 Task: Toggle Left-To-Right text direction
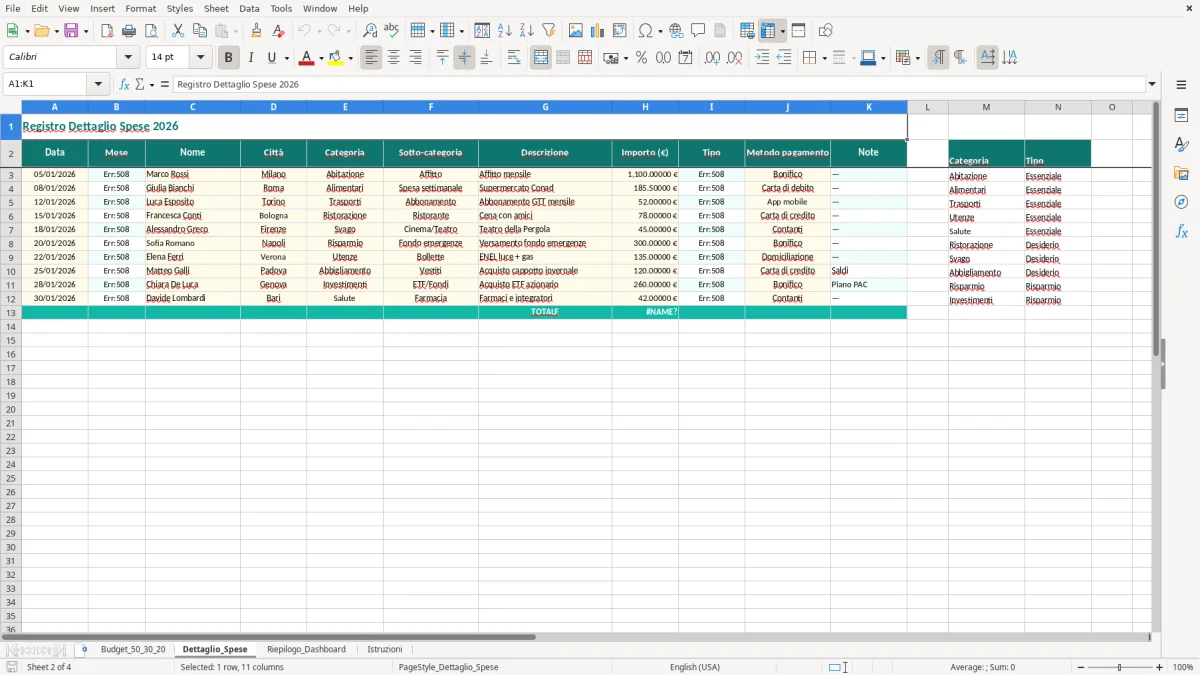pos(938,58)
